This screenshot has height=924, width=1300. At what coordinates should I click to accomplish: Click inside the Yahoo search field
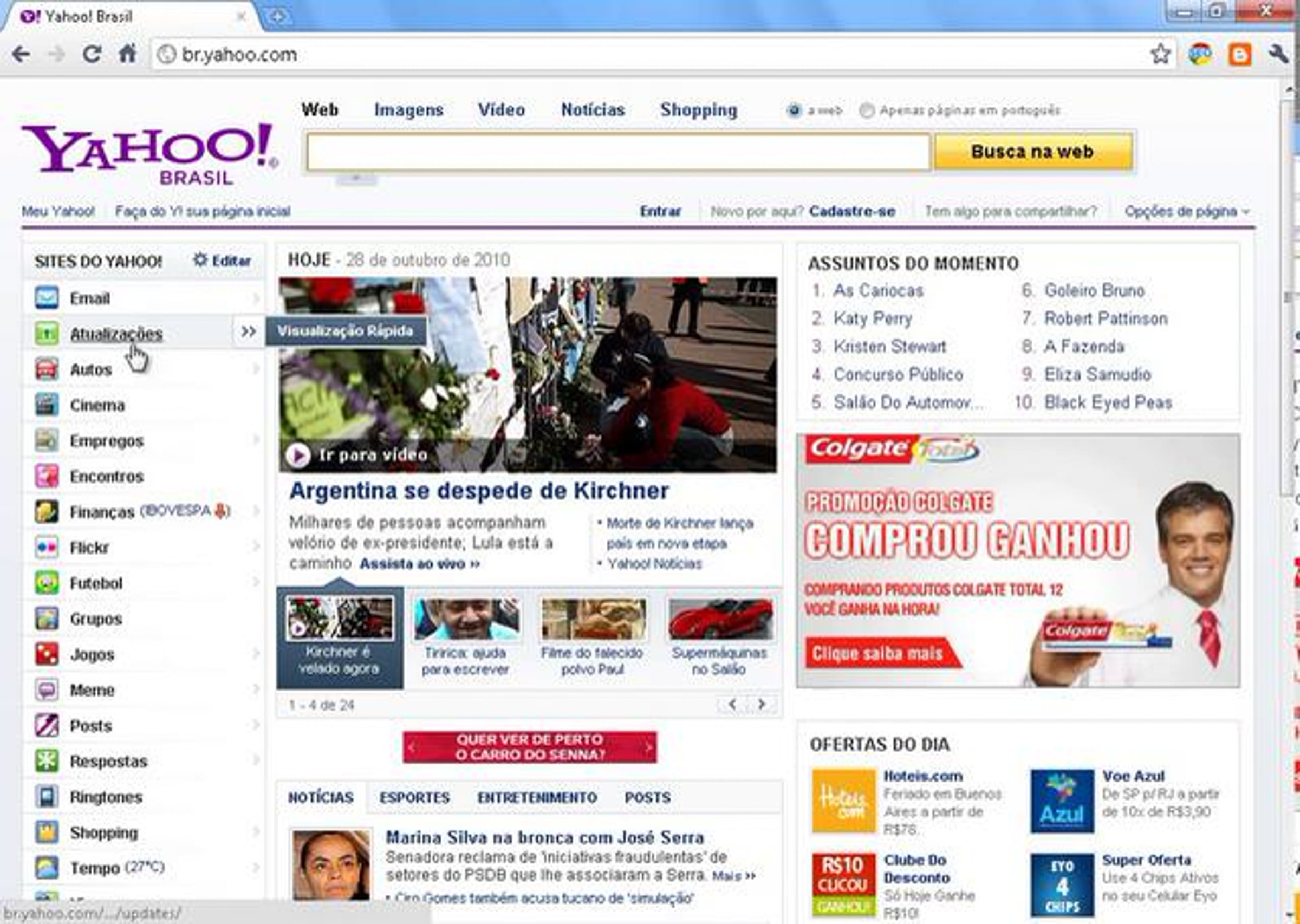coord(618,151)
